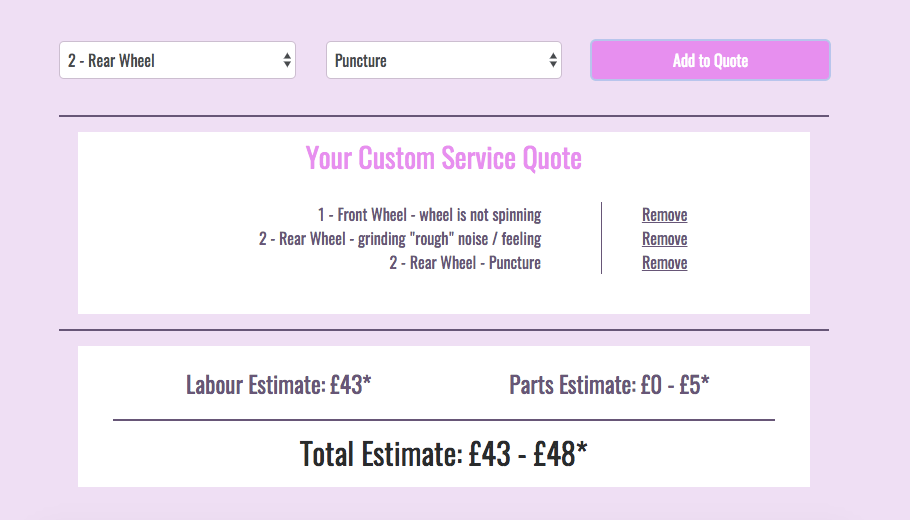Select the "2 - Rear Wheel - Puncture" quote line

465,262
